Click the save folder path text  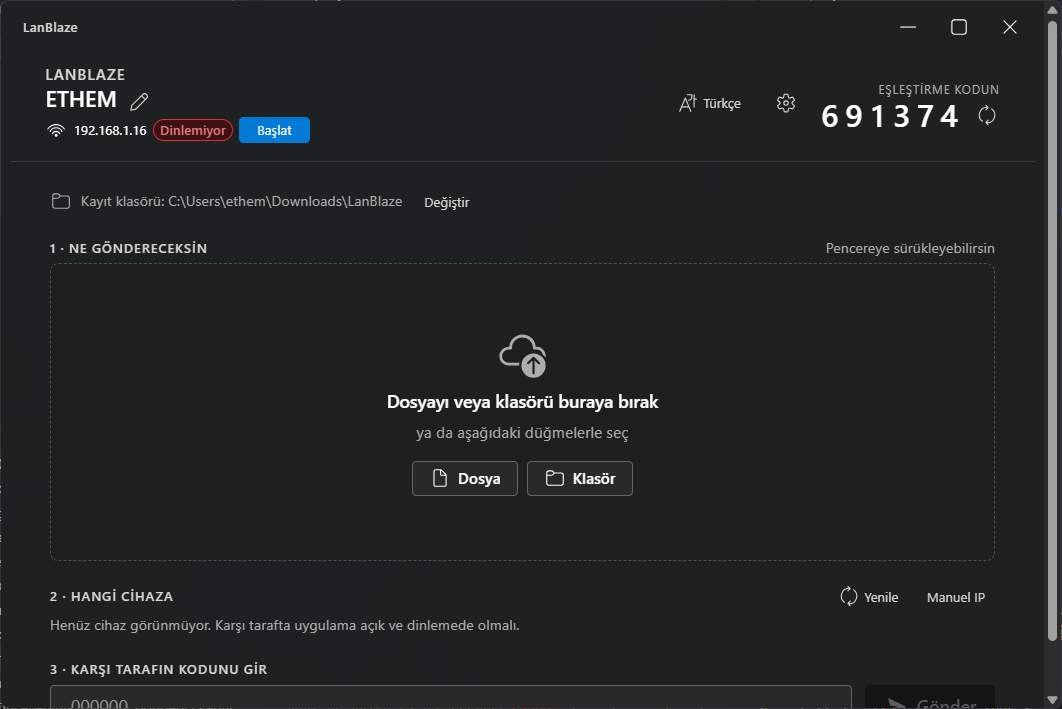(x=242, y=201)
